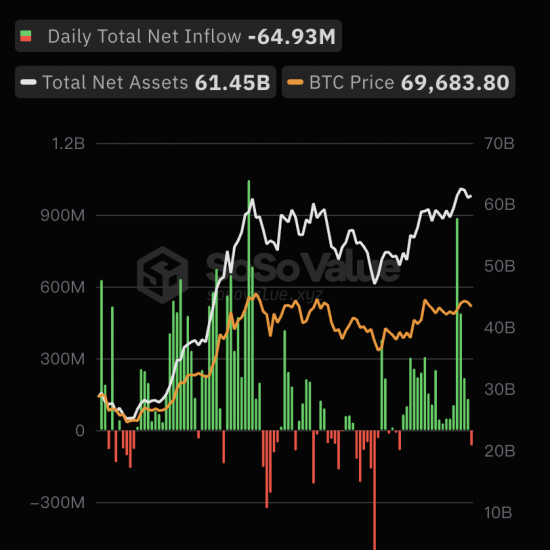
Task: Click the orange BTC Price legend swatch
Action: (x=295, y=82)
